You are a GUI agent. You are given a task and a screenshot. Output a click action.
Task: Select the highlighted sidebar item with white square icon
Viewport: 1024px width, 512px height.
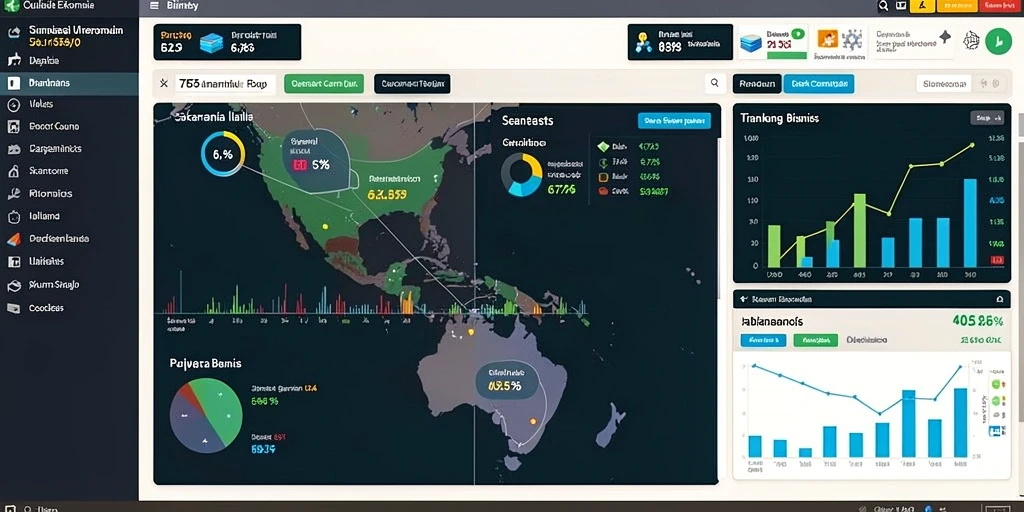(69, 83)
